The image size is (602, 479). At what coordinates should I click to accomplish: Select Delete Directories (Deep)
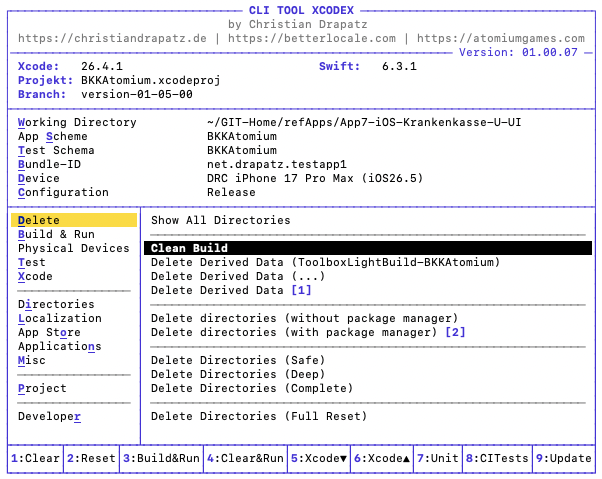(238, 374)
